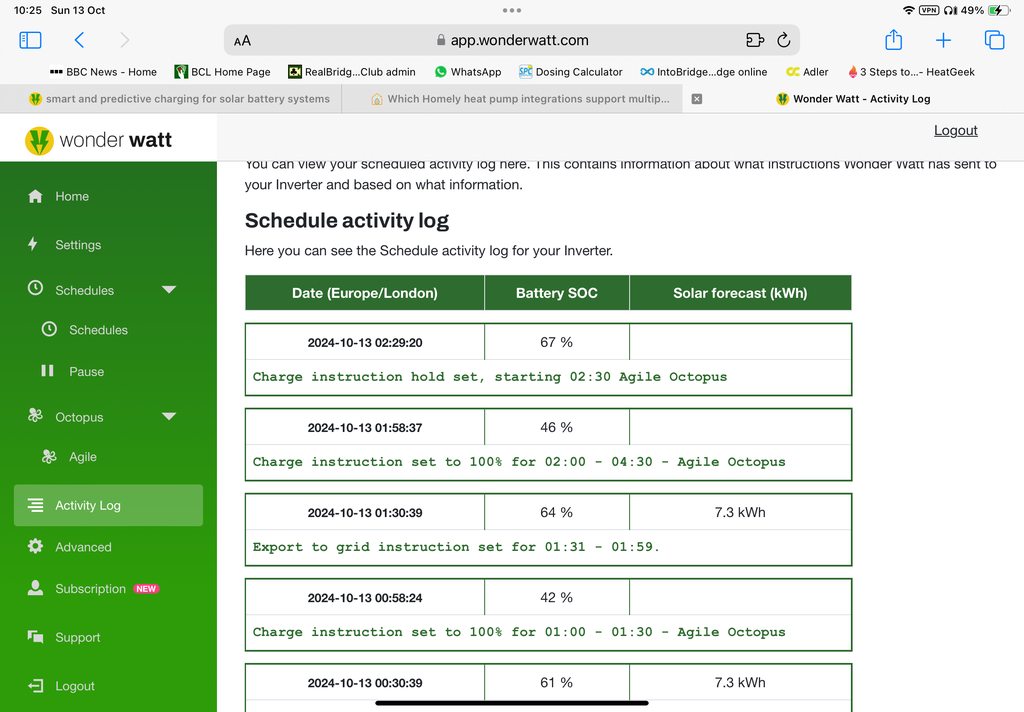The width and height of the screenshot is (1024, 712).
Task: Open the Support chat item
Action: (77, 637)
